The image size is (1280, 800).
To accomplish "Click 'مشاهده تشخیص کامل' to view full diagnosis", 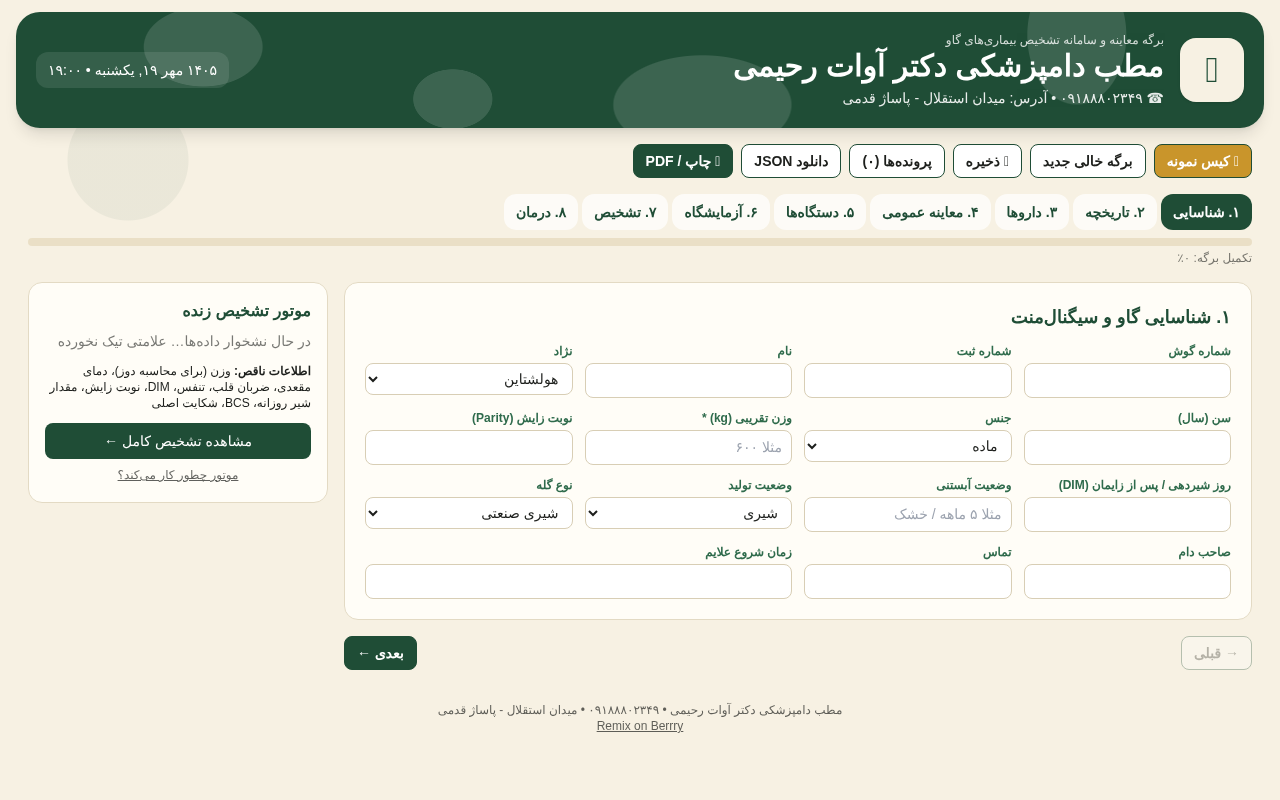I will pyautogui.click(x=178, y=441).
